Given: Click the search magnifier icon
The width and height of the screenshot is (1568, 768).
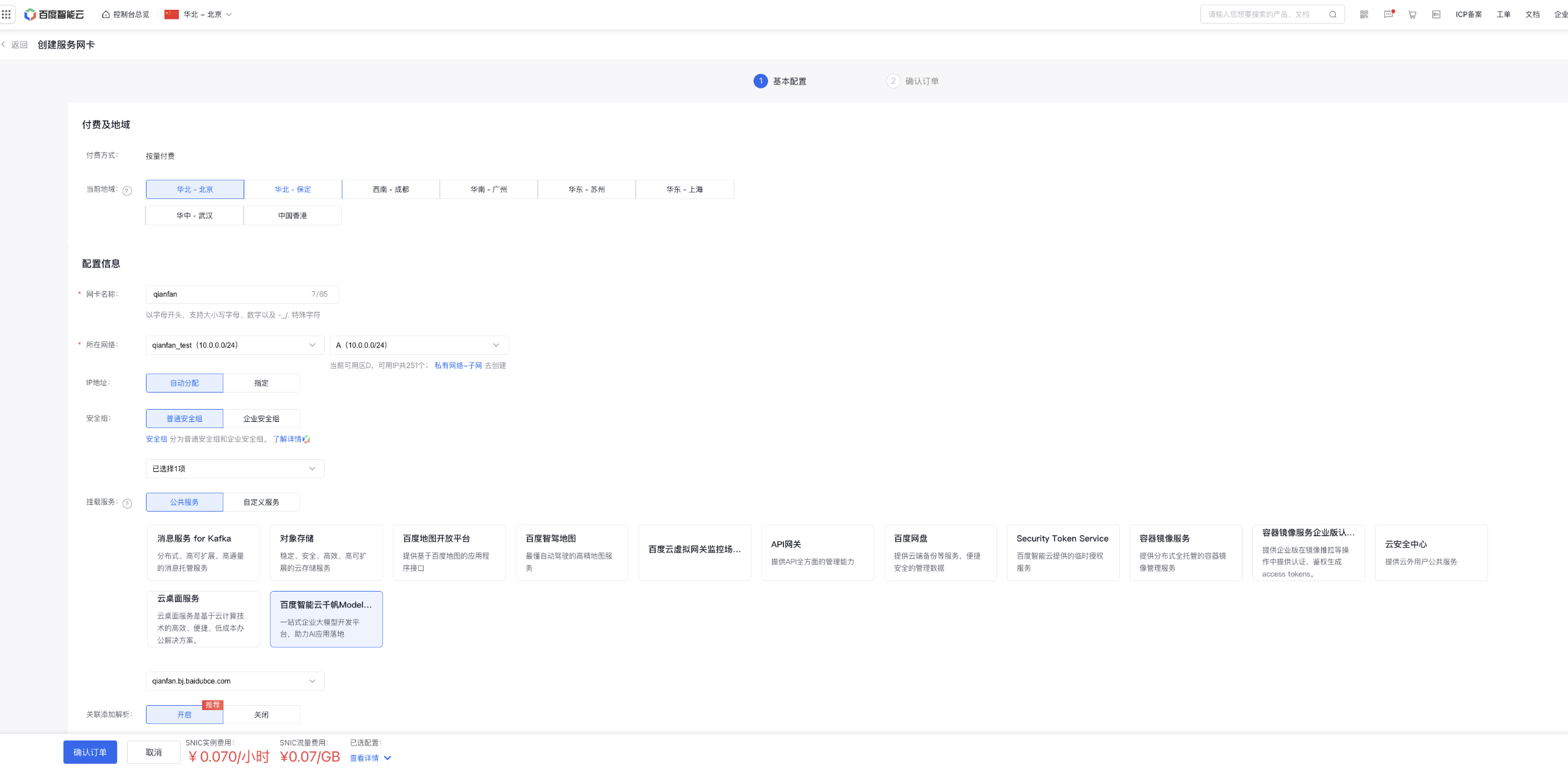Looking at the screenshot, I should click(x=1333, y=14).
